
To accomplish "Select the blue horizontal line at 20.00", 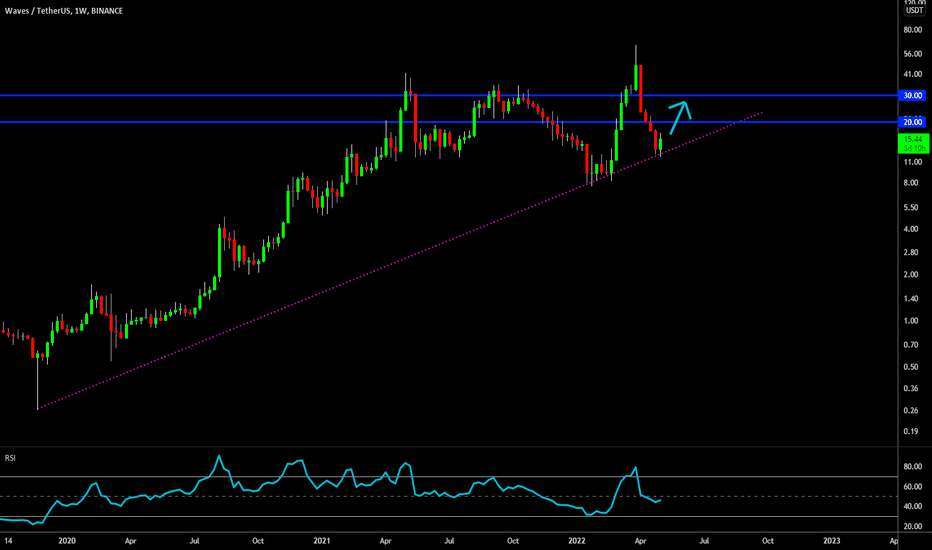I will (x=449, y=122).
